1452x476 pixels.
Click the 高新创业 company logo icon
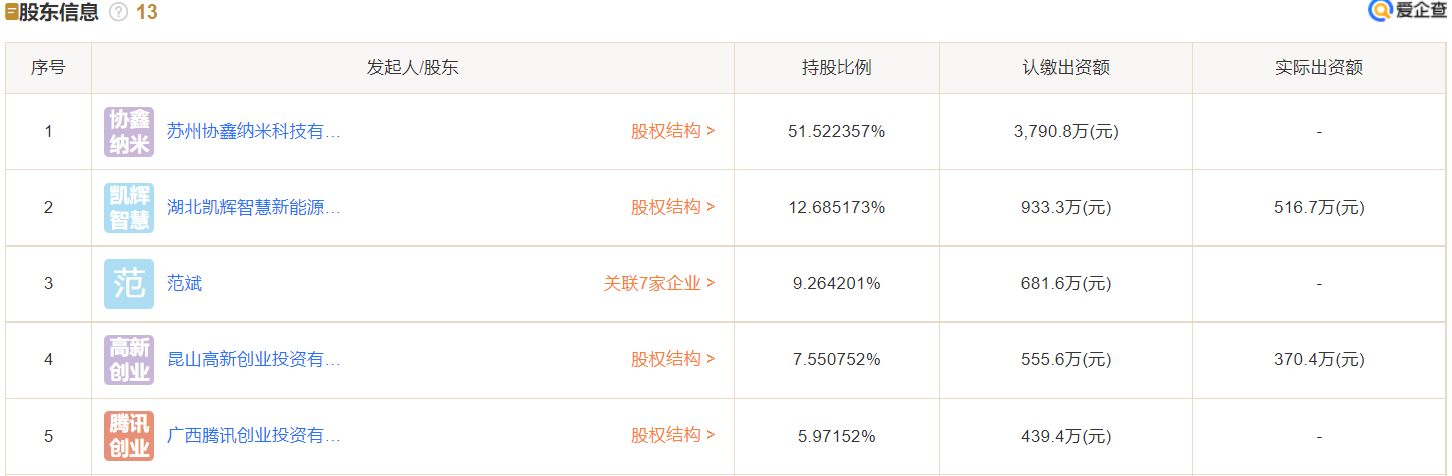click(x=129, y=360)
